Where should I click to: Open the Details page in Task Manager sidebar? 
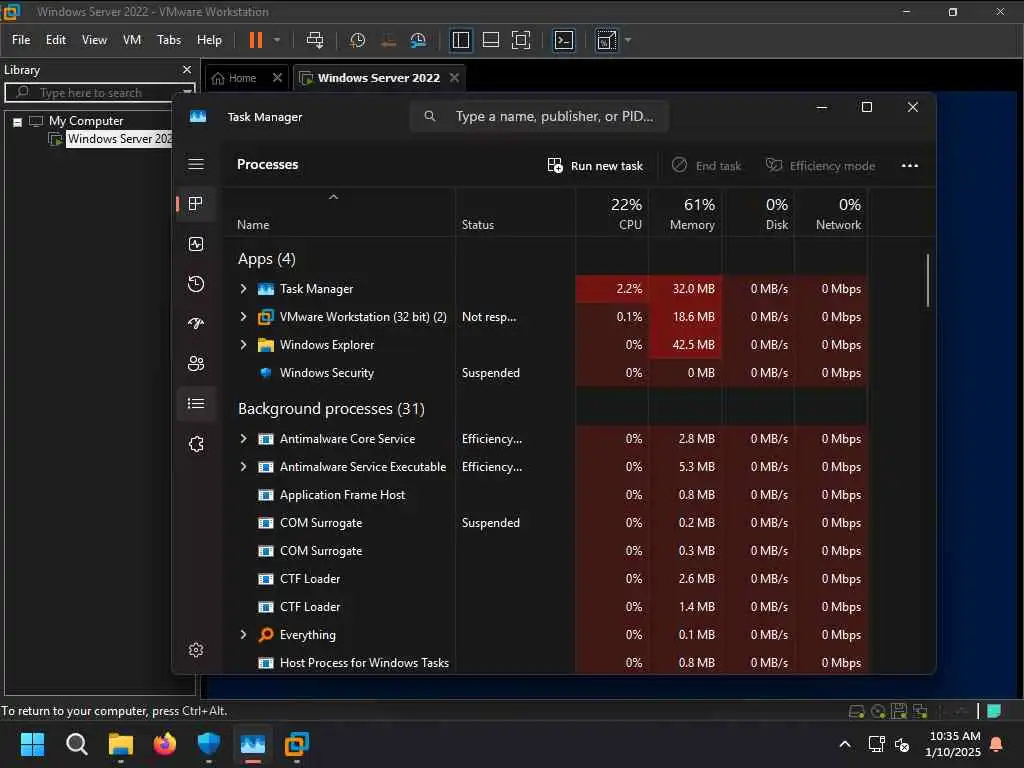coord(196,404)
